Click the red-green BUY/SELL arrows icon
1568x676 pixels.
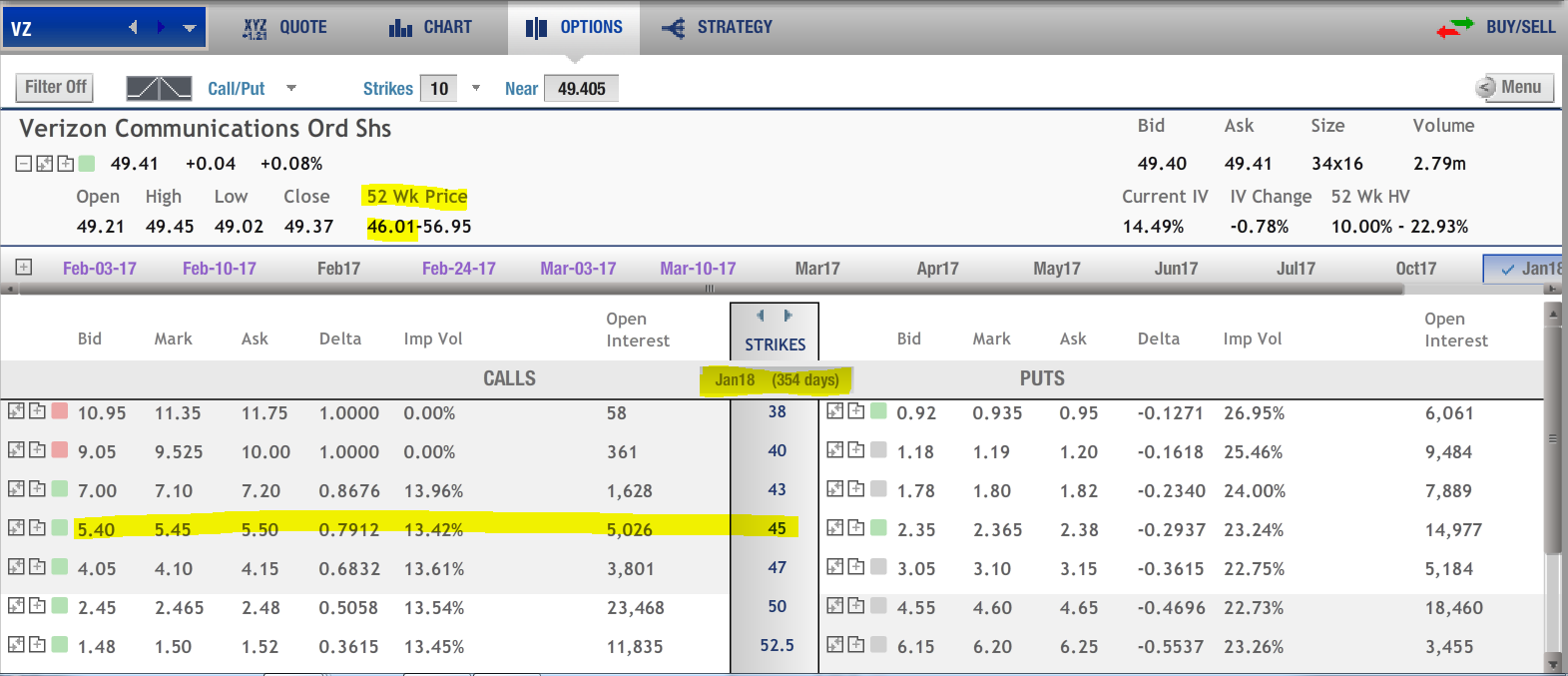click(1455, 27)
